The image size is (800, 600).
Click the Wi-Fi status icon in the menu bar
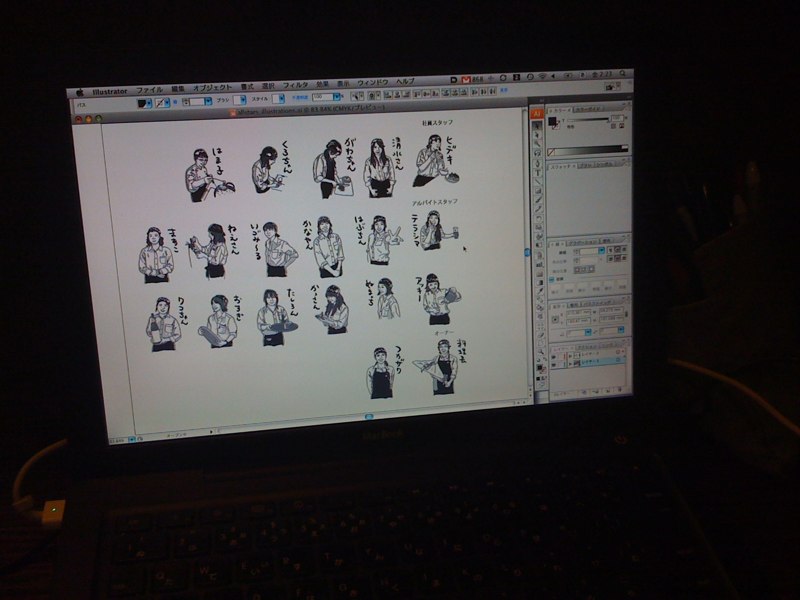[541, 77]
